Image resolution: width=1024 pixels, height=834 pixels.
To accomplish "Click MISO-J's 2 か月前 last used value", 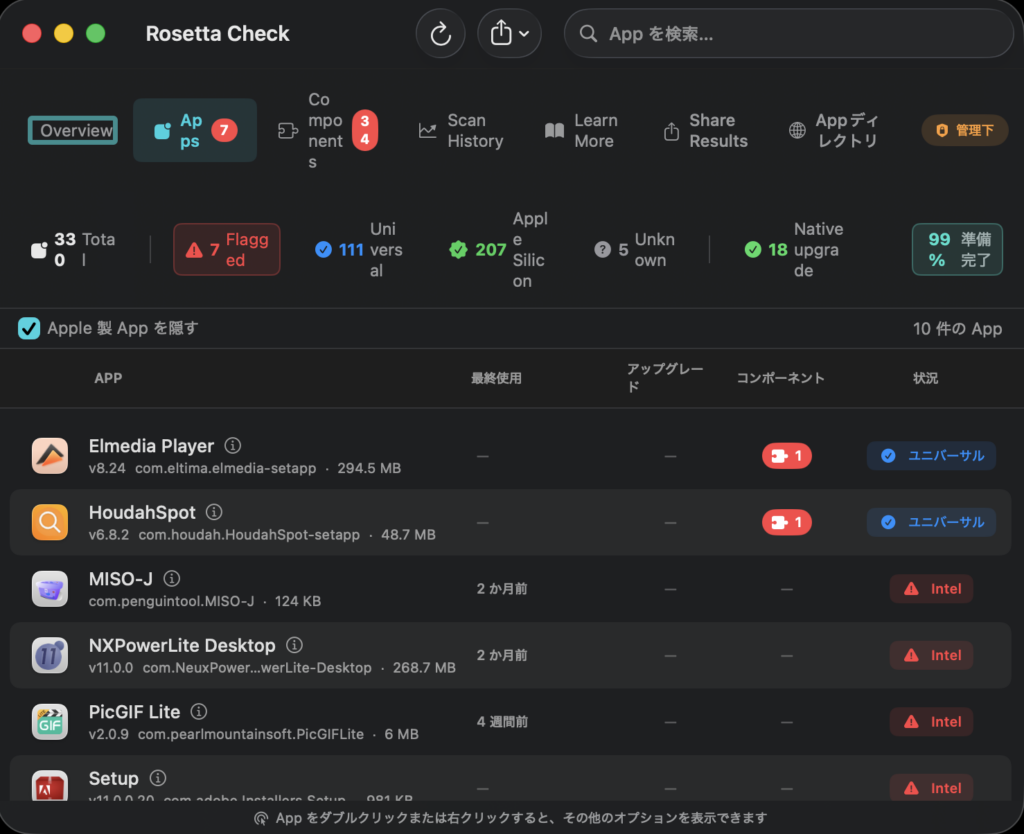I will [502, 589].
